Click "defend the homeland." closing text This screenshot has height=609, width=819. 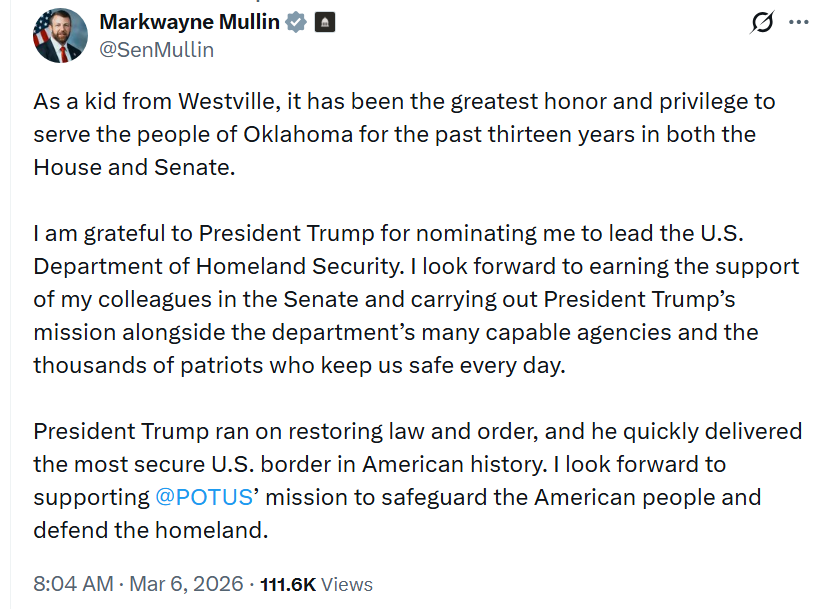(151, 530)
